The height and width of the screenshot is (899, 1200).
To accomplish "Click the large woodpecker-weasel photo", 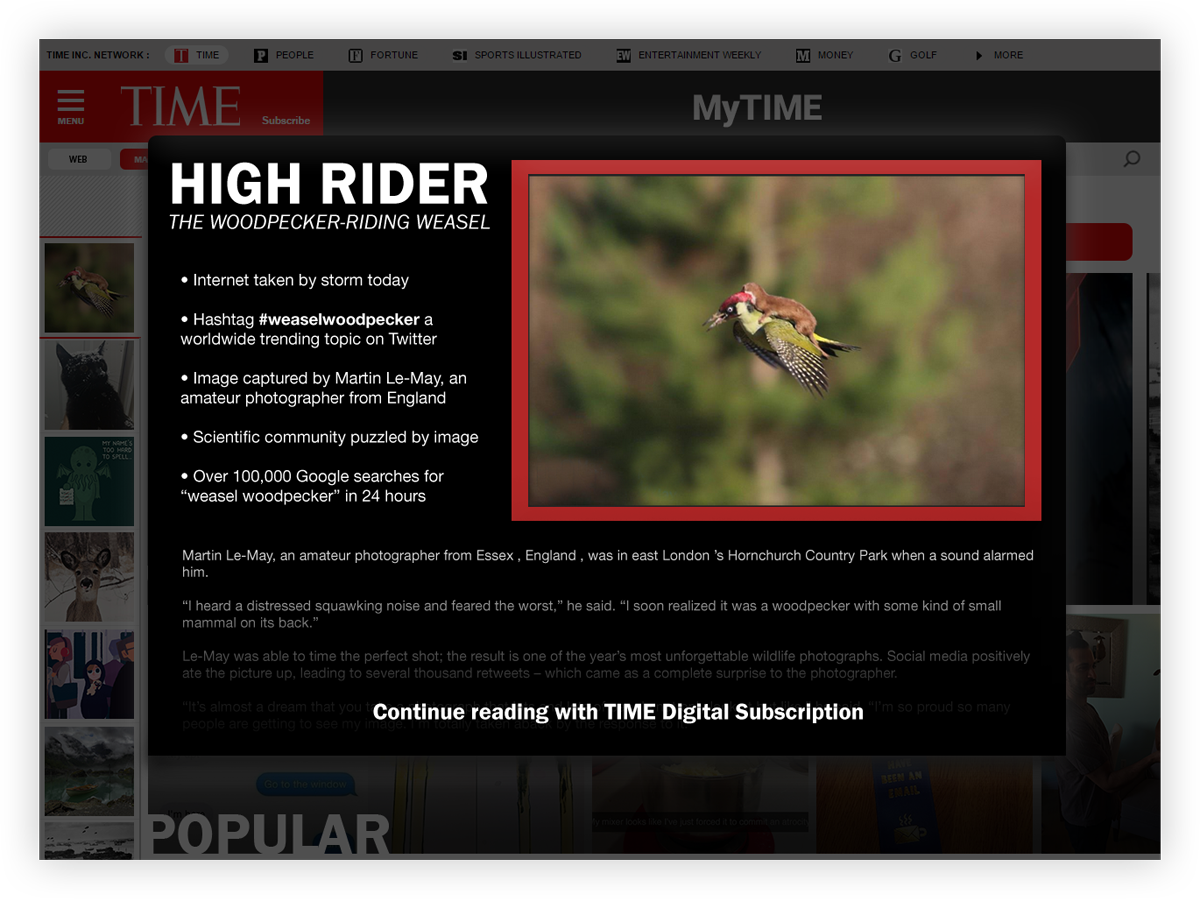I will coord(776,341).
